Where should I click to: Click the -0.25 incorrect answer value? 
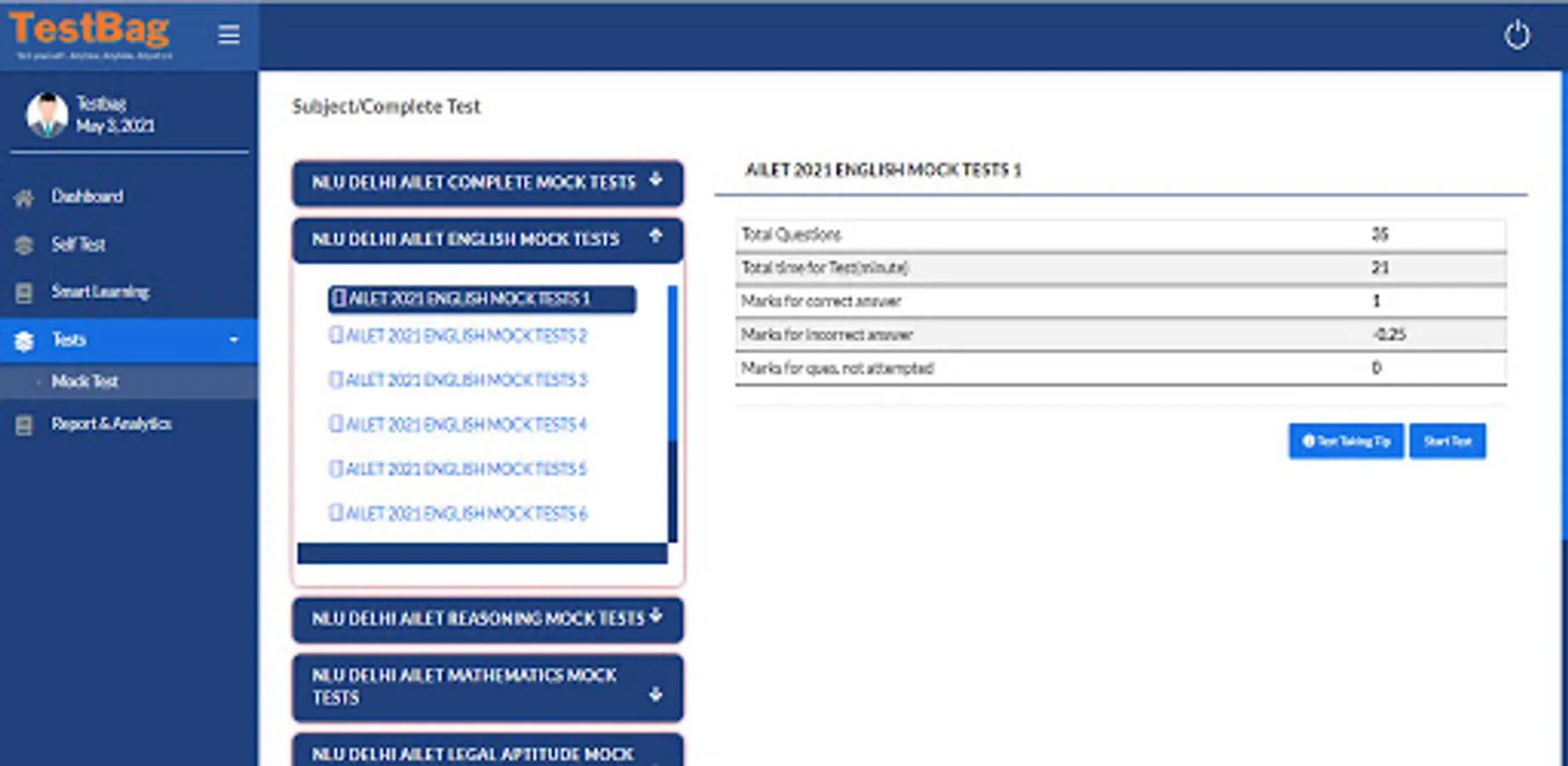[1388, 334]
